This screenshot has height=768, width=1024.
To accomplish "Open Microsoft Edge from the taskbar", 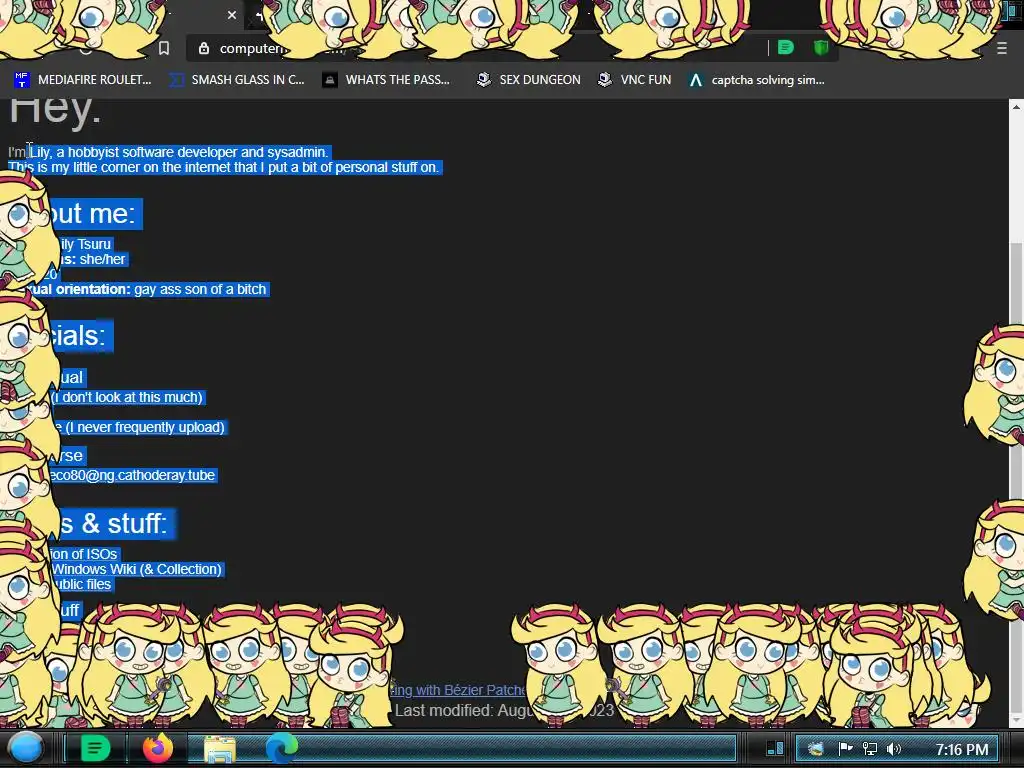I will tap(281, 748).
